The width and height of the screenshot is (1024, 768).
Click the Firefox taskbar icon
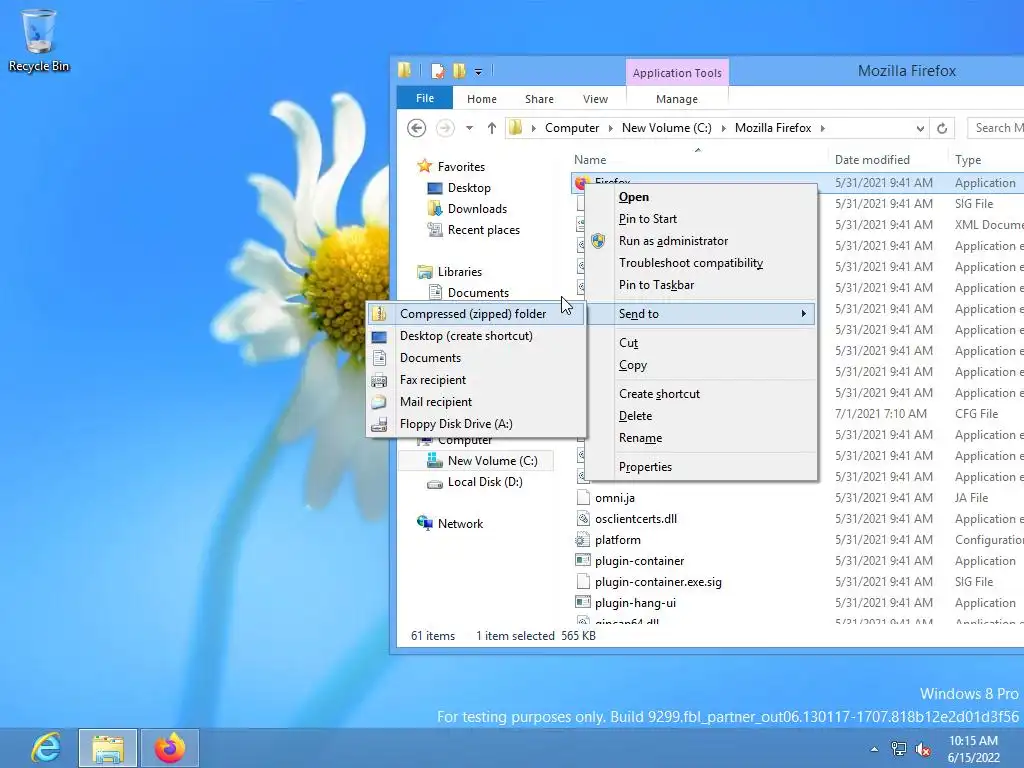[170, 748]
